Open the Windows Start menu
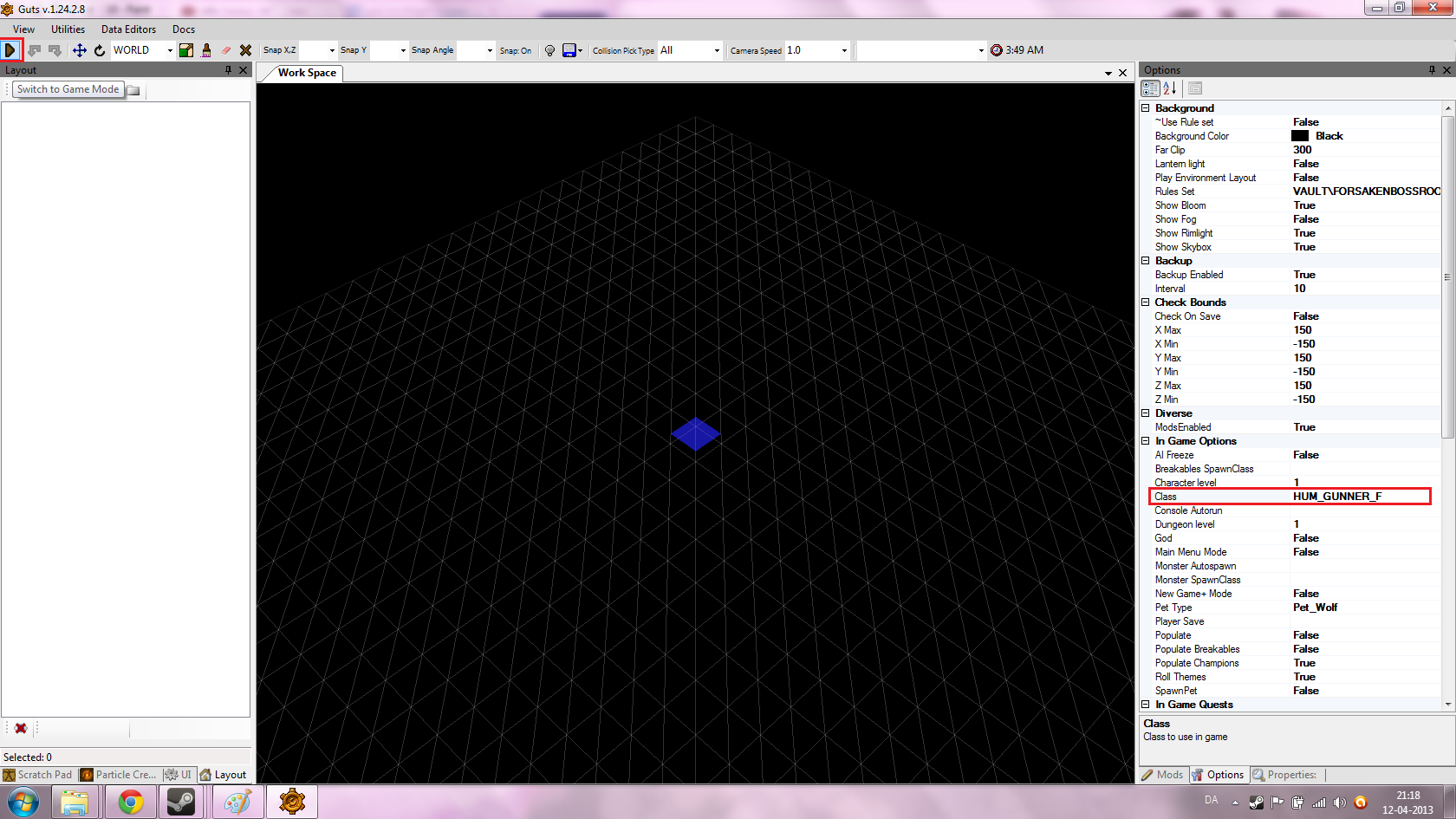Image resolution: width=1456 pixels, height=819 pixels. pos(23,803)
